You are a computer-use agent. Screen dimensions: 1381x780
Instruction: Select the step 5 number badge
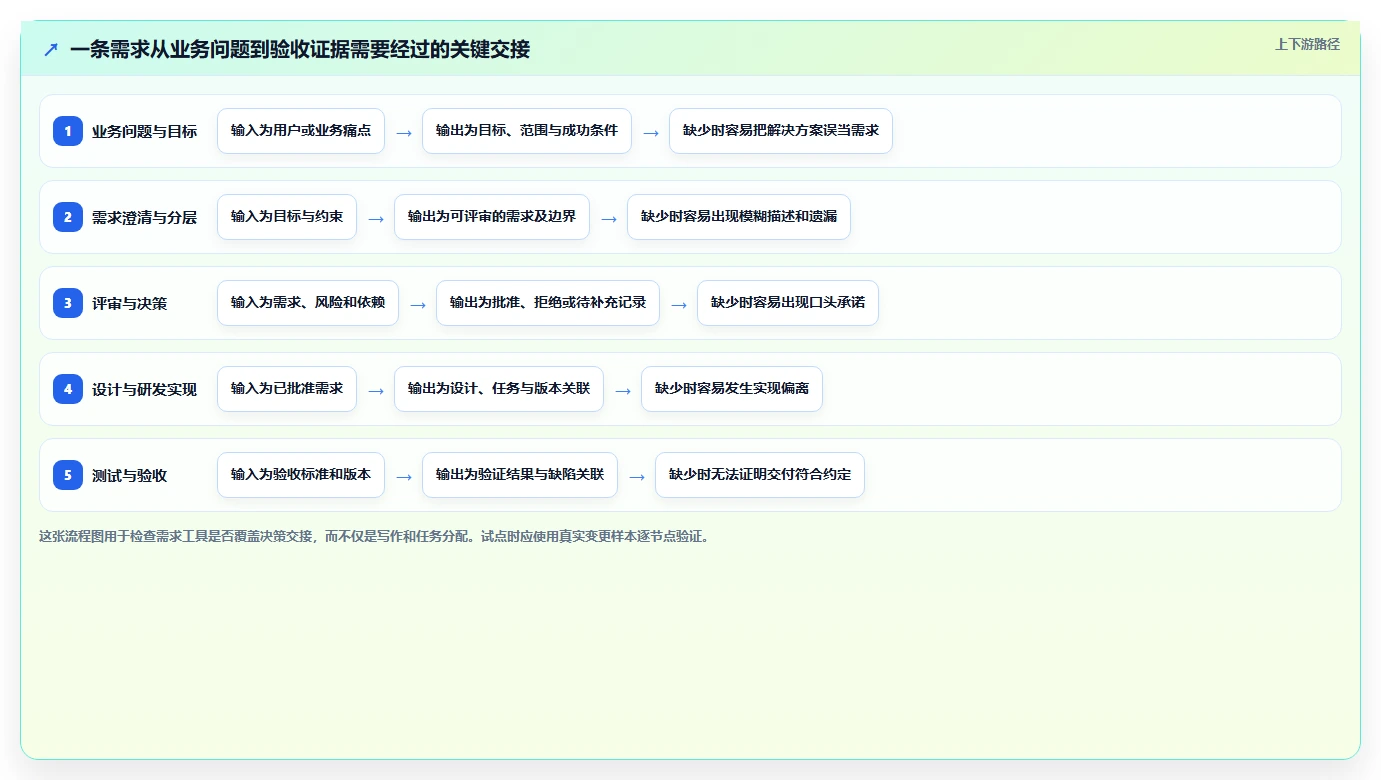[68, 475]
